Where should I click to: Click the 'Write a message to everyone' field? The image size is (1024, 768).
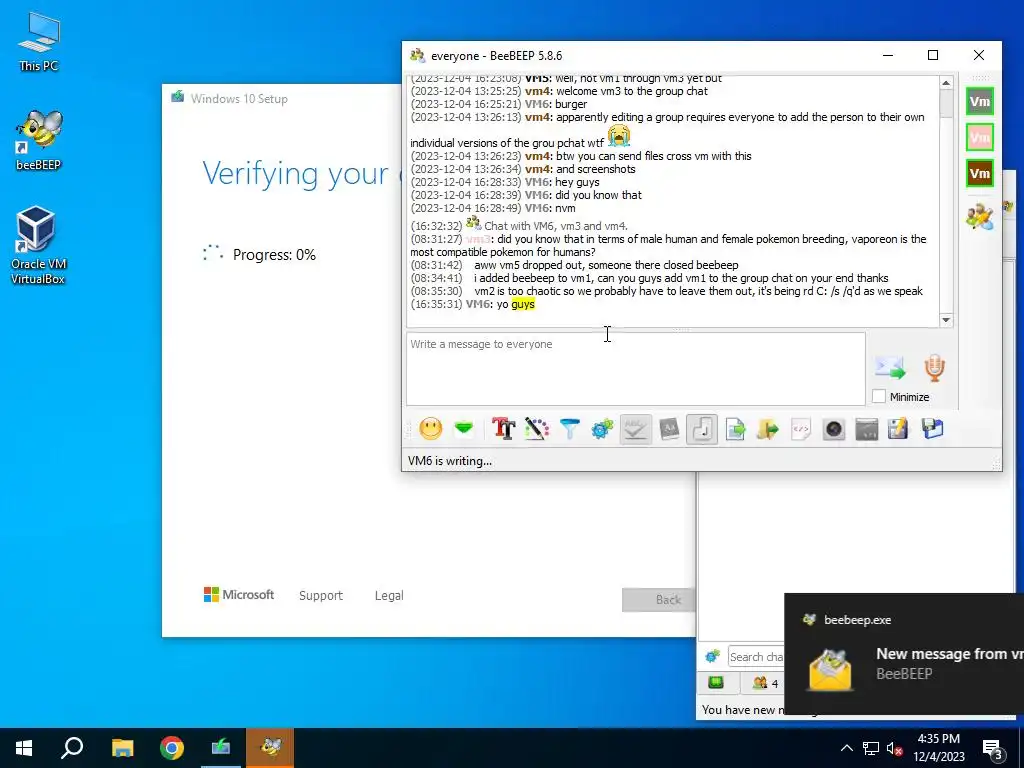pyautogui.click(x=635, y=369)
